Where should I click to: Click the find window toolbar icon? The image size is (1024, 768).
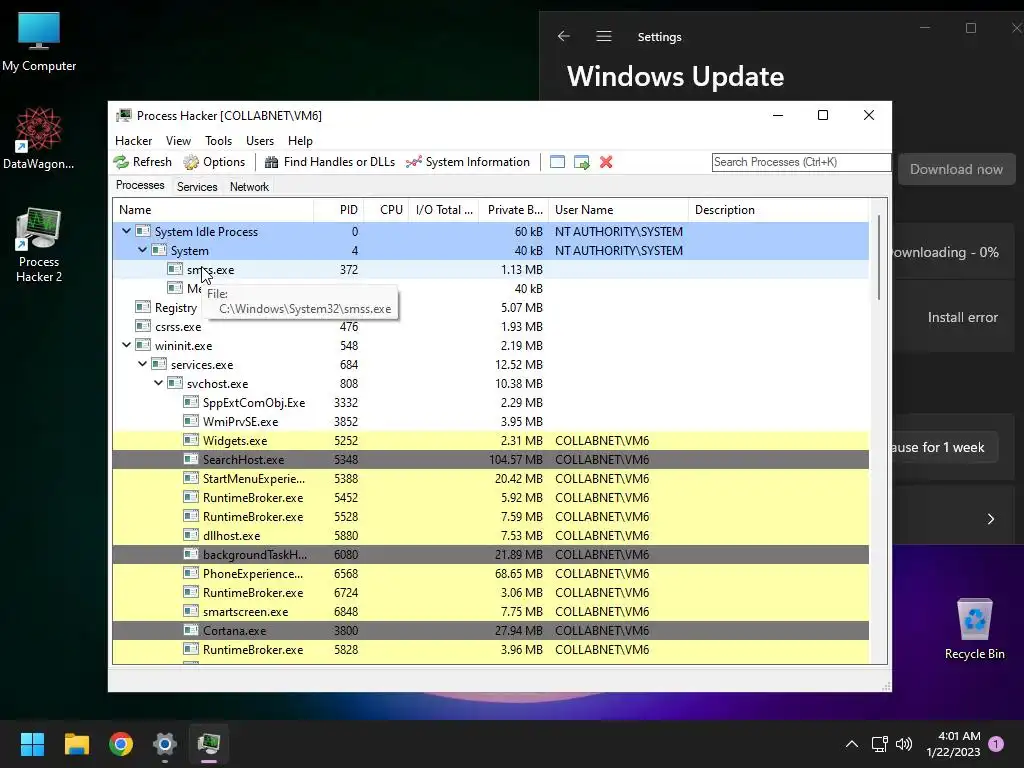pyautogui.click(x=557, y=162)
